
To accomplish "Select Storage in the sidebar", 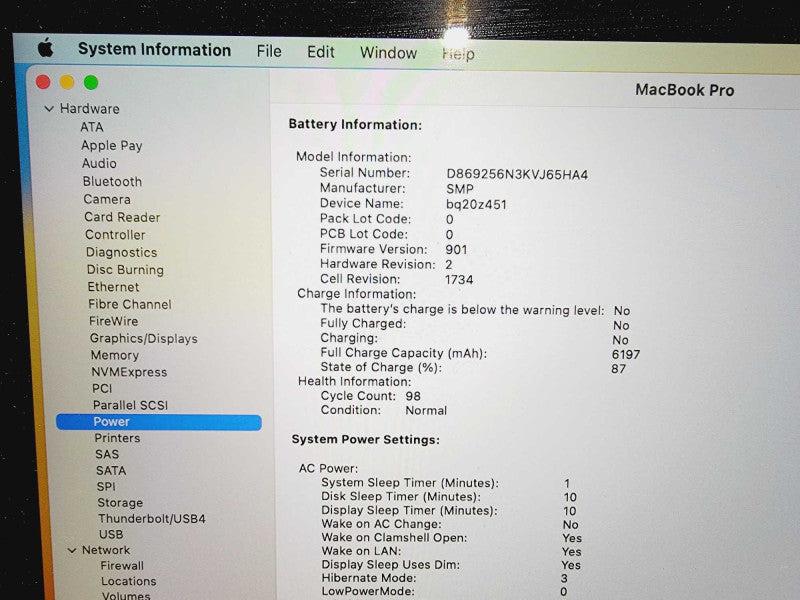I will coord(120,503).
